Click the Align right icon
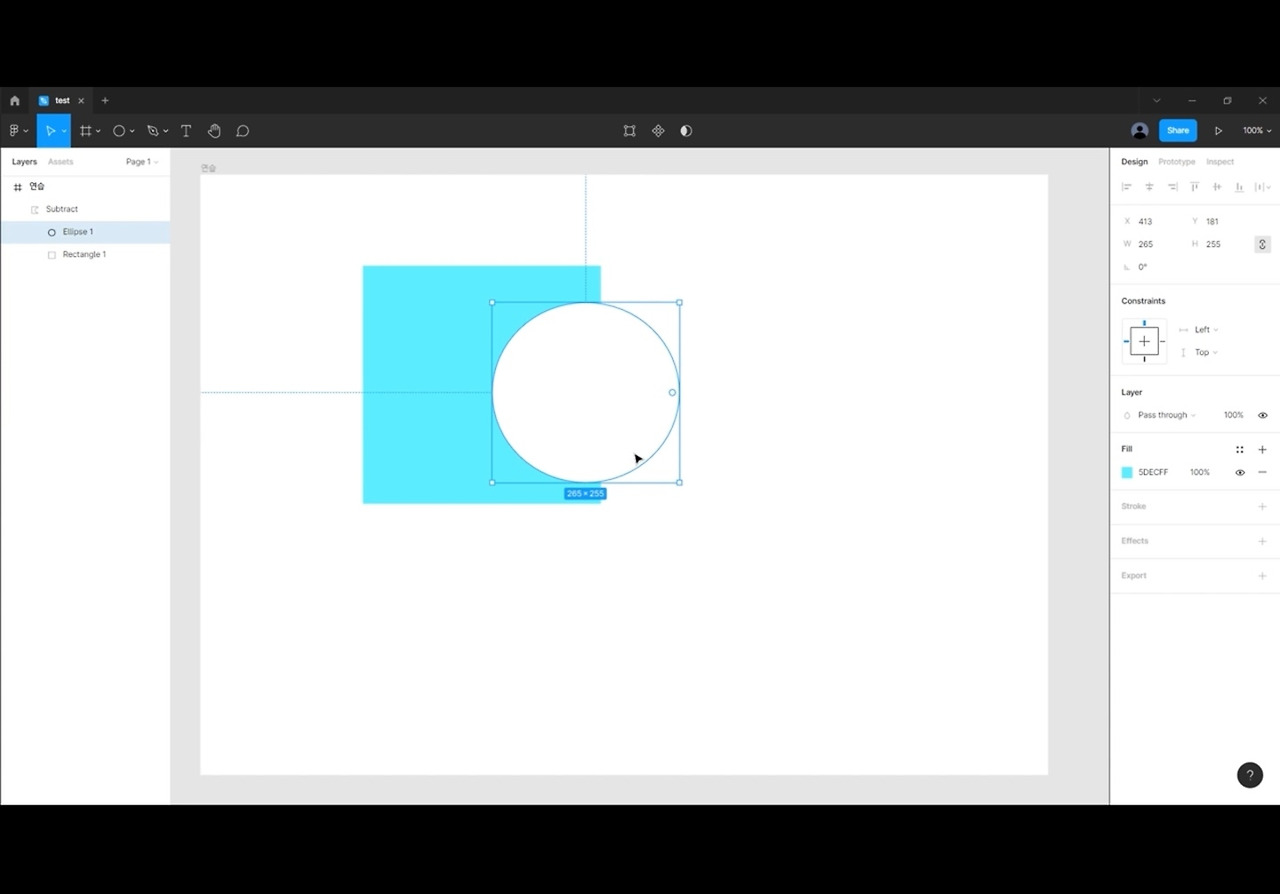The image size is (1280, 894). point(1172,187)
